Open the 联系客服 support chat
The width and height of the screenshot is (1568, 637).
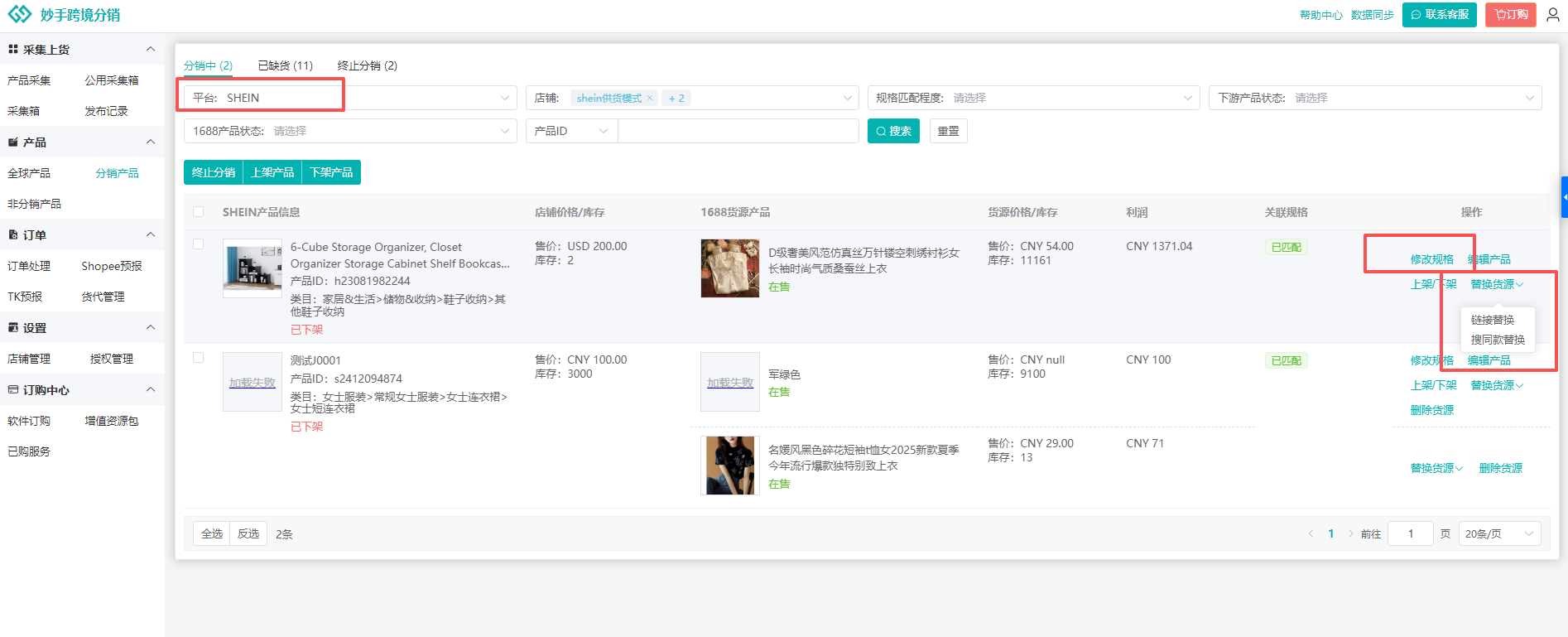pyautogui.click(x=1439, y=15)
